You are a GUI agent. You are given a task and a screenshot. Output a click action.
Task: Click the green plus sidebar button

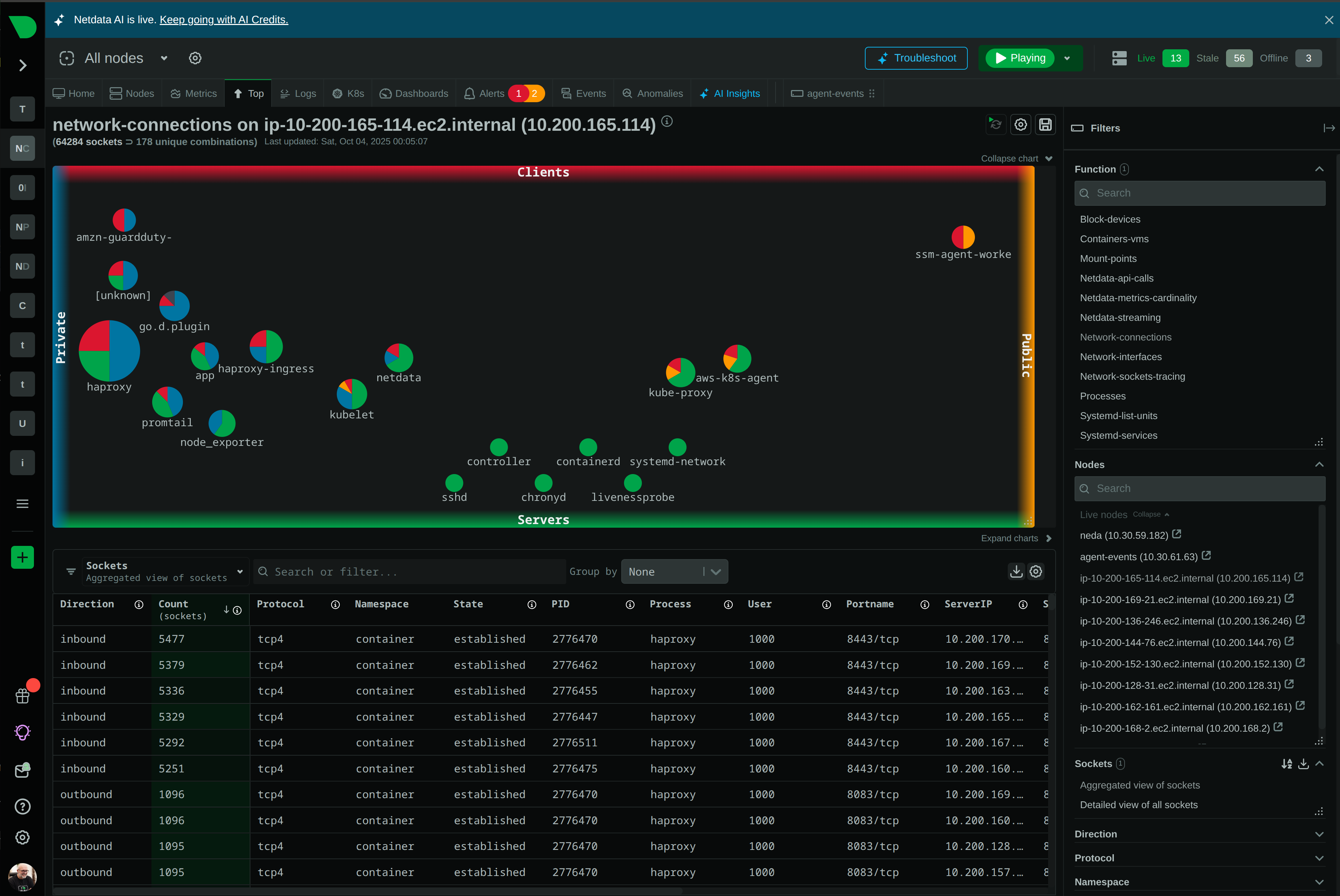point(22,557)
